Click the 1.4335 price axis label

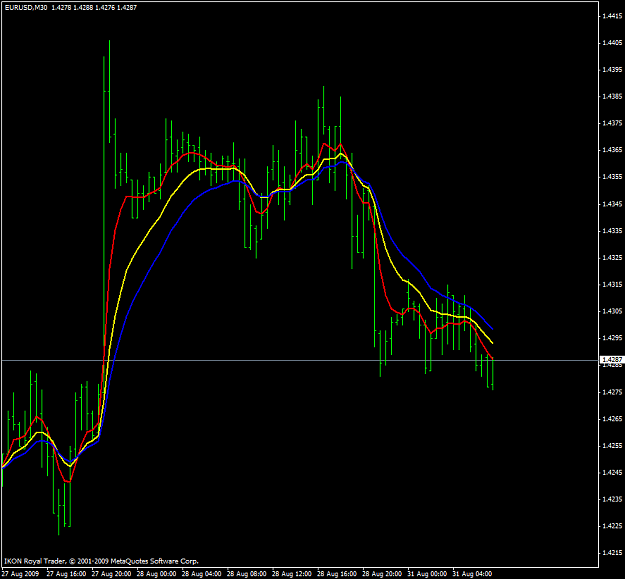(x=612, y=231)
